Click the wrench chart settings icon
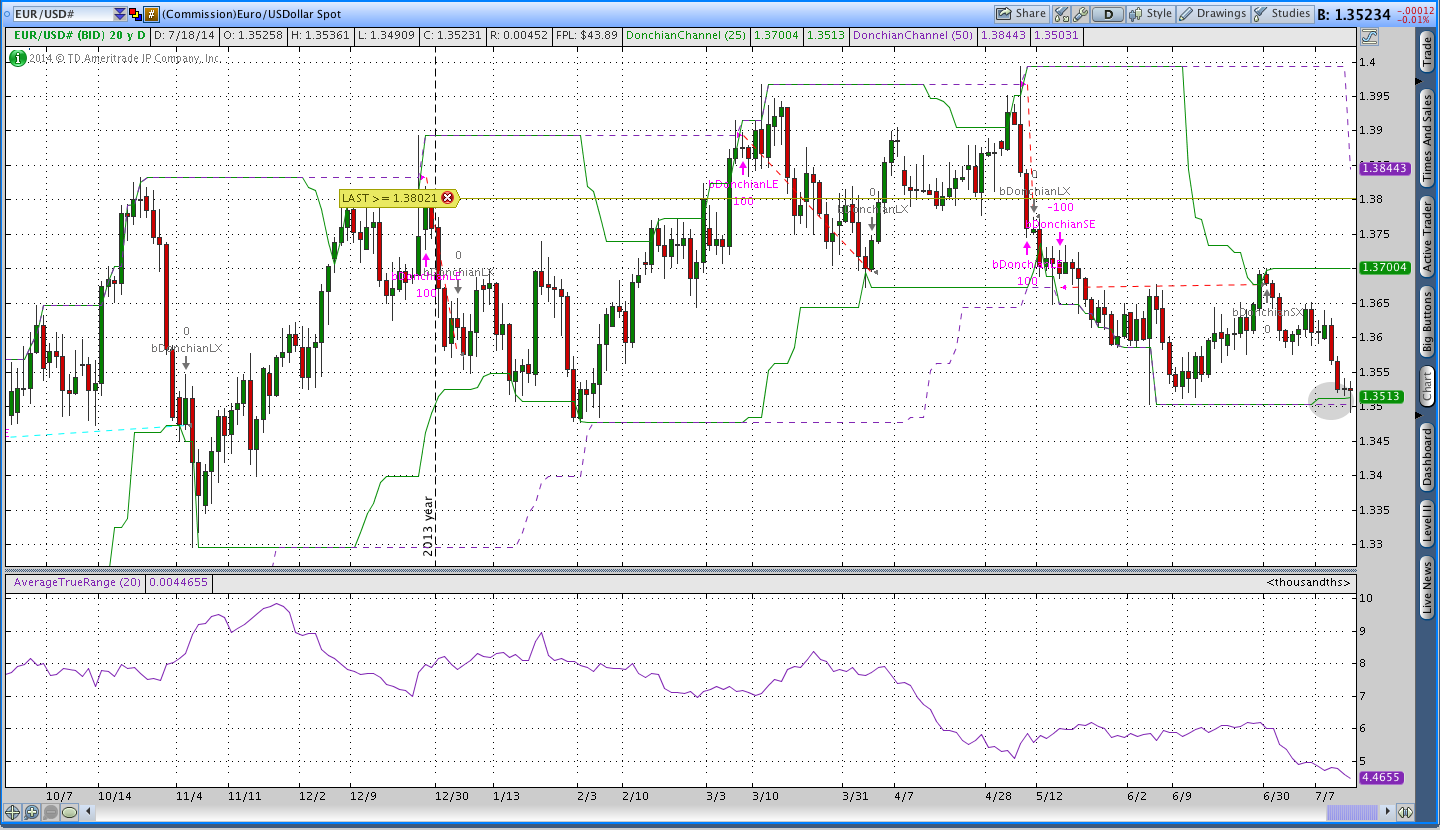 [x=1079, y=14]
